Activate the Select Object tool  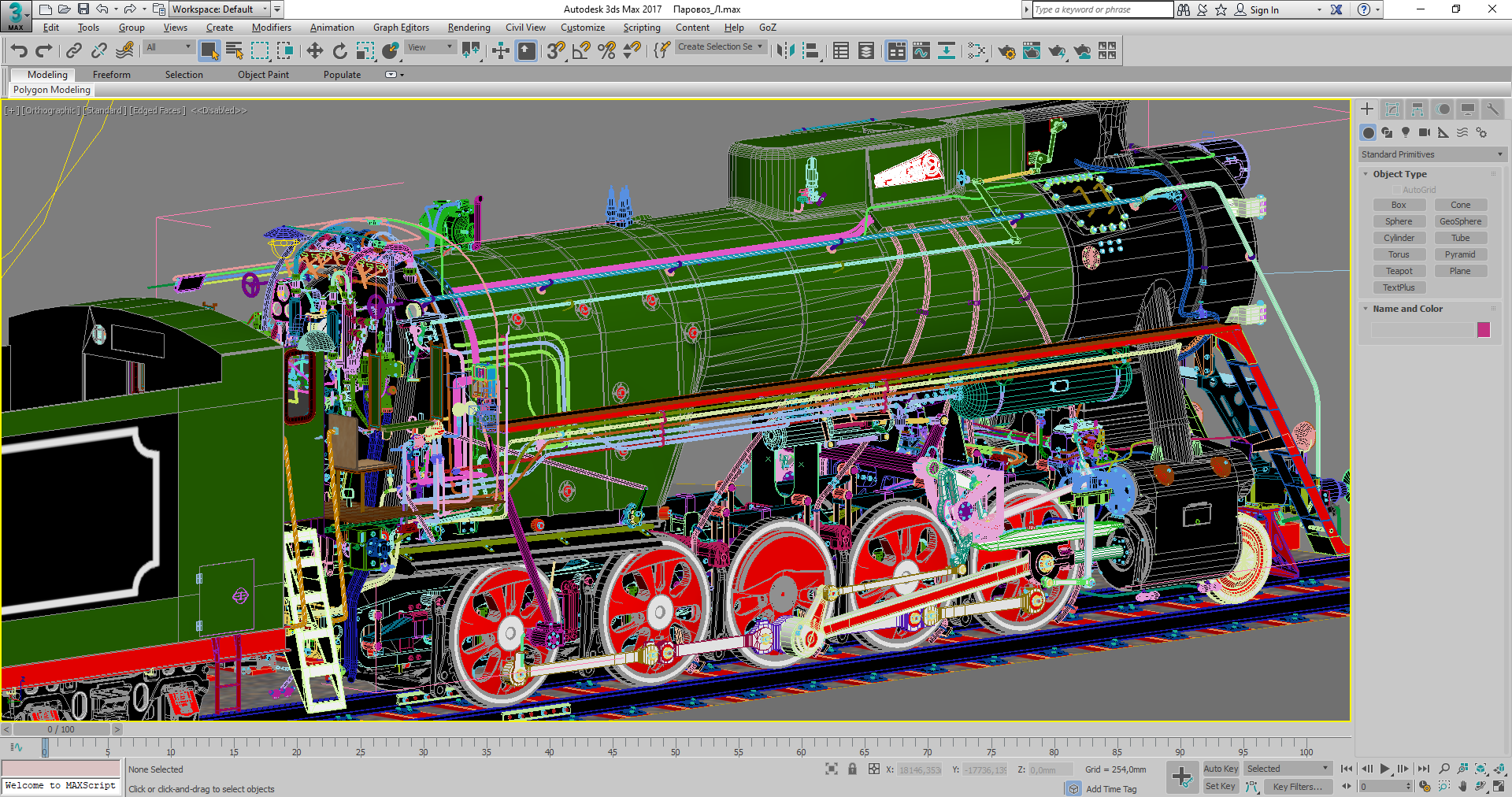pyautogui.click(x=209, y=51)
